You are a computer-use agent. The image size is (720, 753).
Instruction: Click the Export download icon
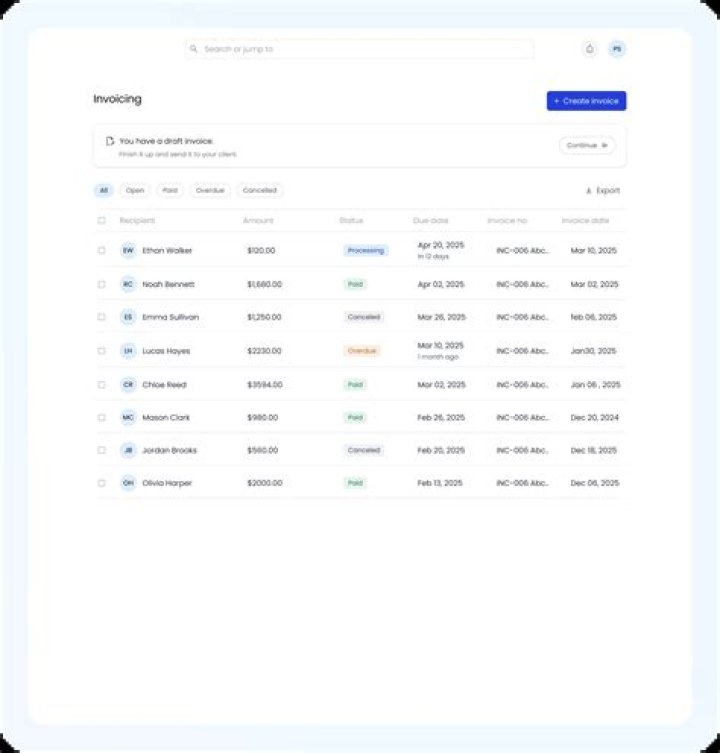click(x=588, y=191)
